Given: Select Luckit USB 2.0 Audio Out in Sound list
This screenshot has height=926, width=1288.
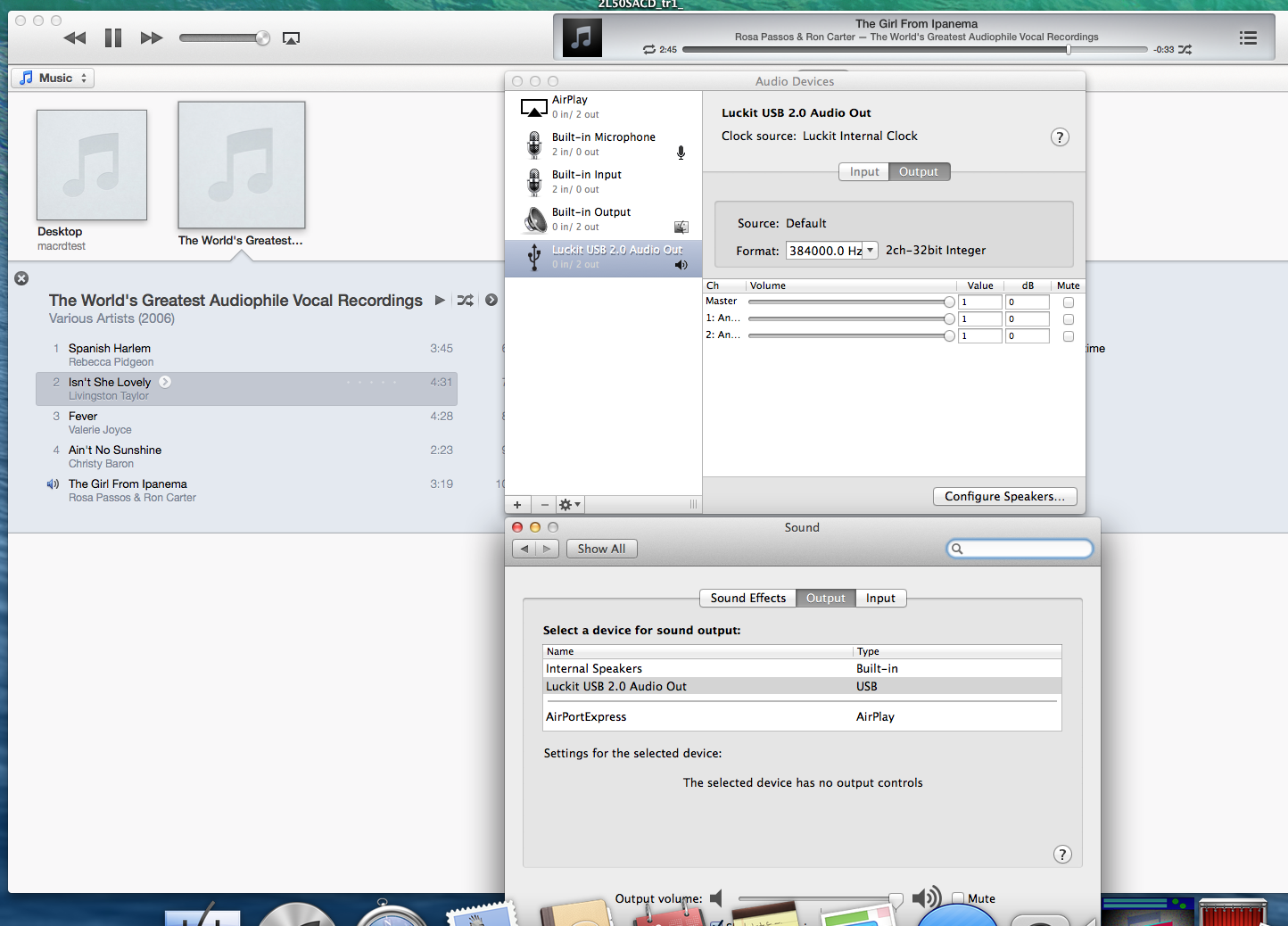Looking at the screenshot, I should pyautogui.click(x=802, y=686).
